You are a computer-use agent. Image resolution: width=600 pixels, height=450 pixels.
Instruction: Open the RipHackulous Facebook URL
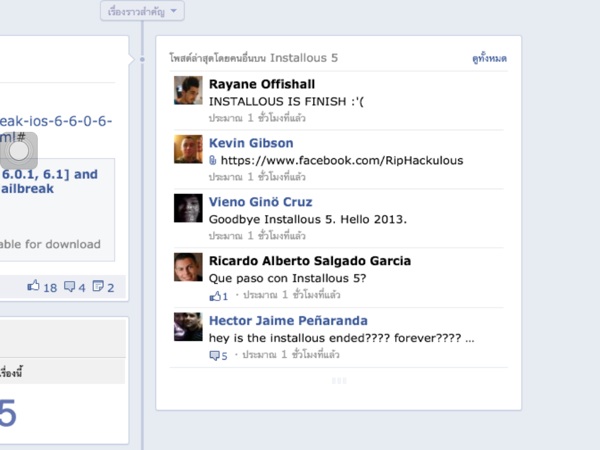pos(342,160)
